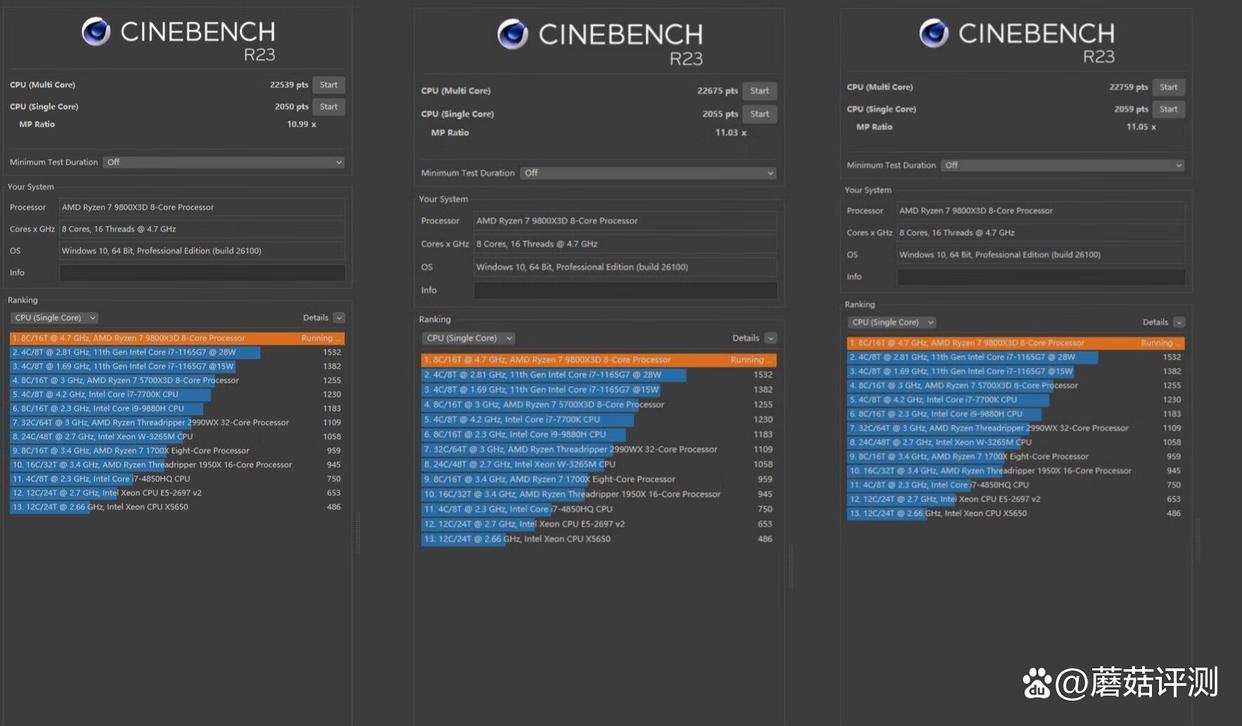Click the Info input field in middle window
1242x726 pixels.
pyautogui.click(x=625, y=290)
